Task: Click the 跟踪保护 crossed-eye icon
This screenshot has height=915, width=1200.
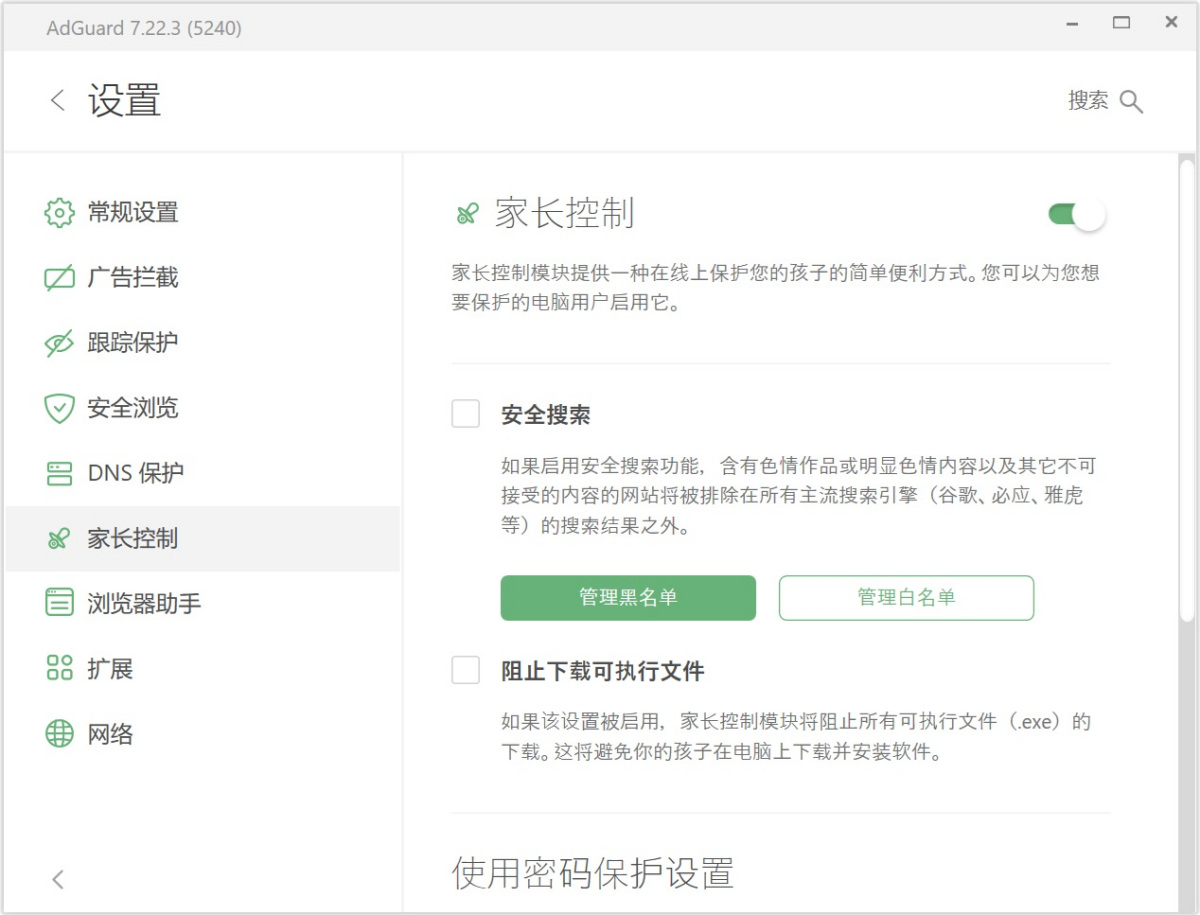Action: click(60, 343)
